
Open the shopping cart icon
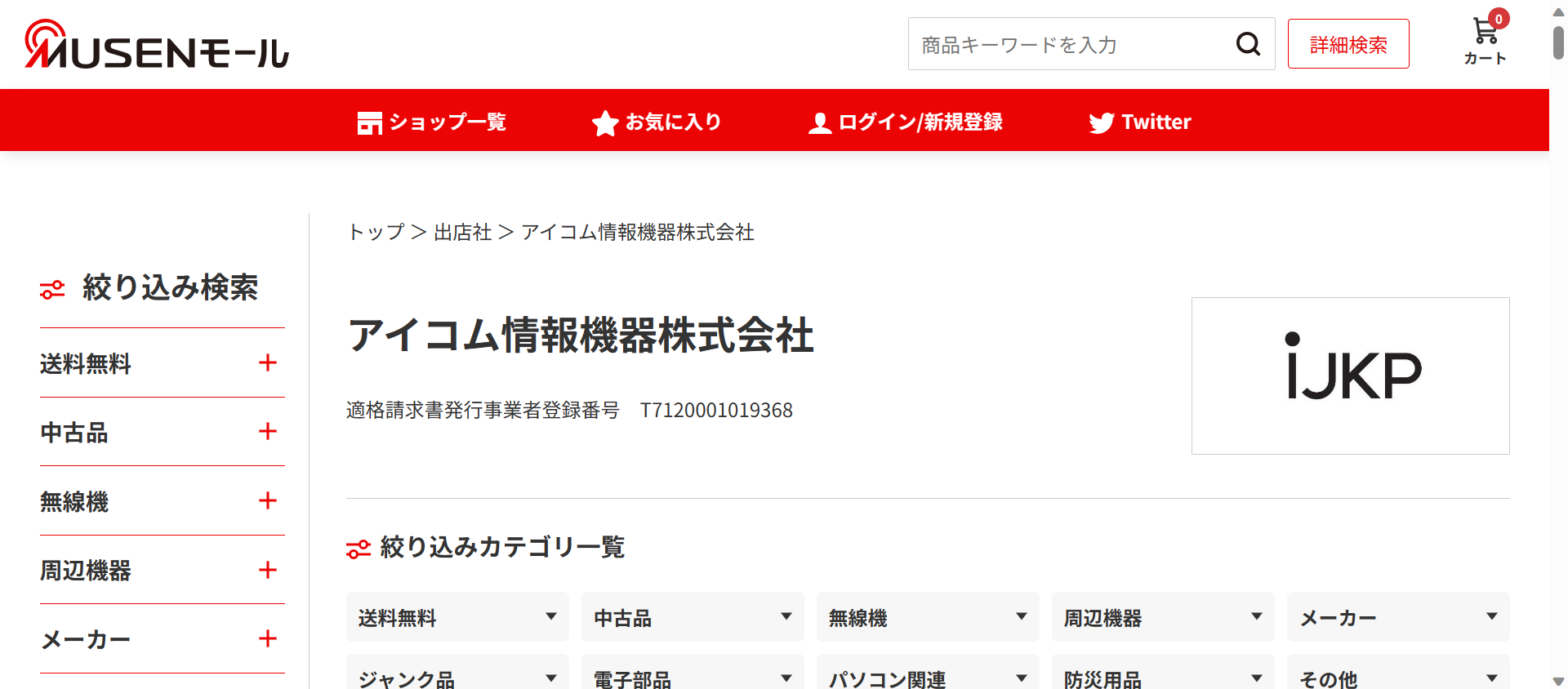1485,33
